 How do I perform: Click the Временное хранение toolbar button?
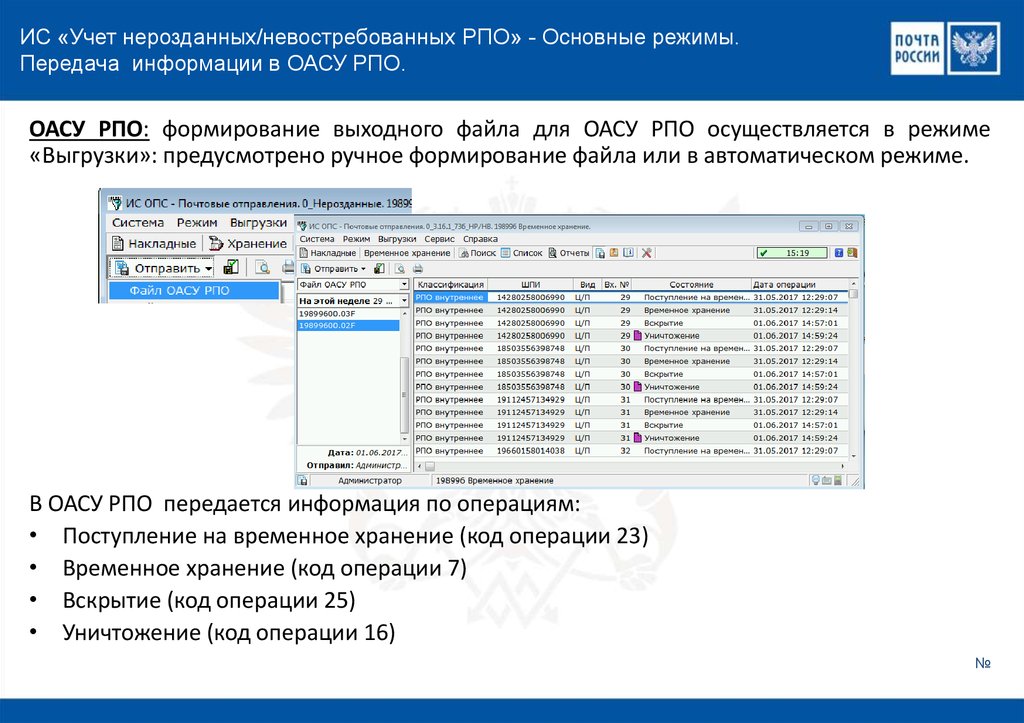coord(406,254)
